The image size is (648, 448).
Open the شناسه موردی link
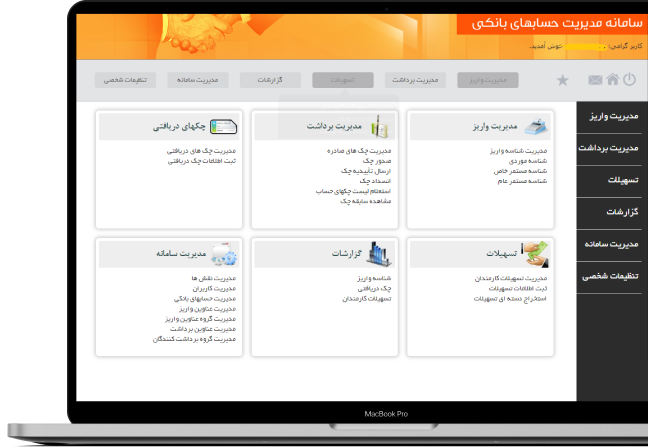528,161
